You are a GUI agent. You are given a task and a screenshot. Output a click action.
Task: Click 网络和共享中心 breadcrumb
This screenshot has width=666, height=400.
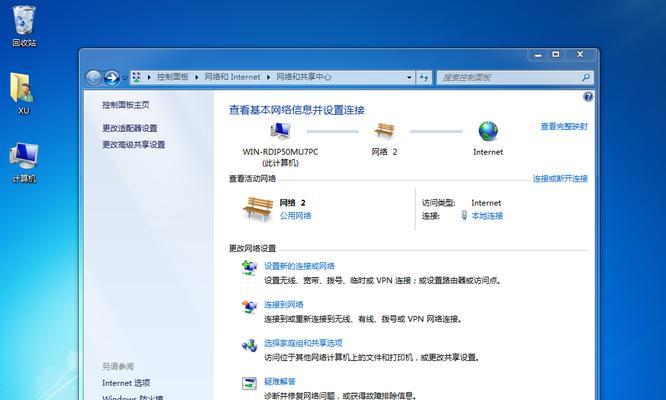coord(303,77)
